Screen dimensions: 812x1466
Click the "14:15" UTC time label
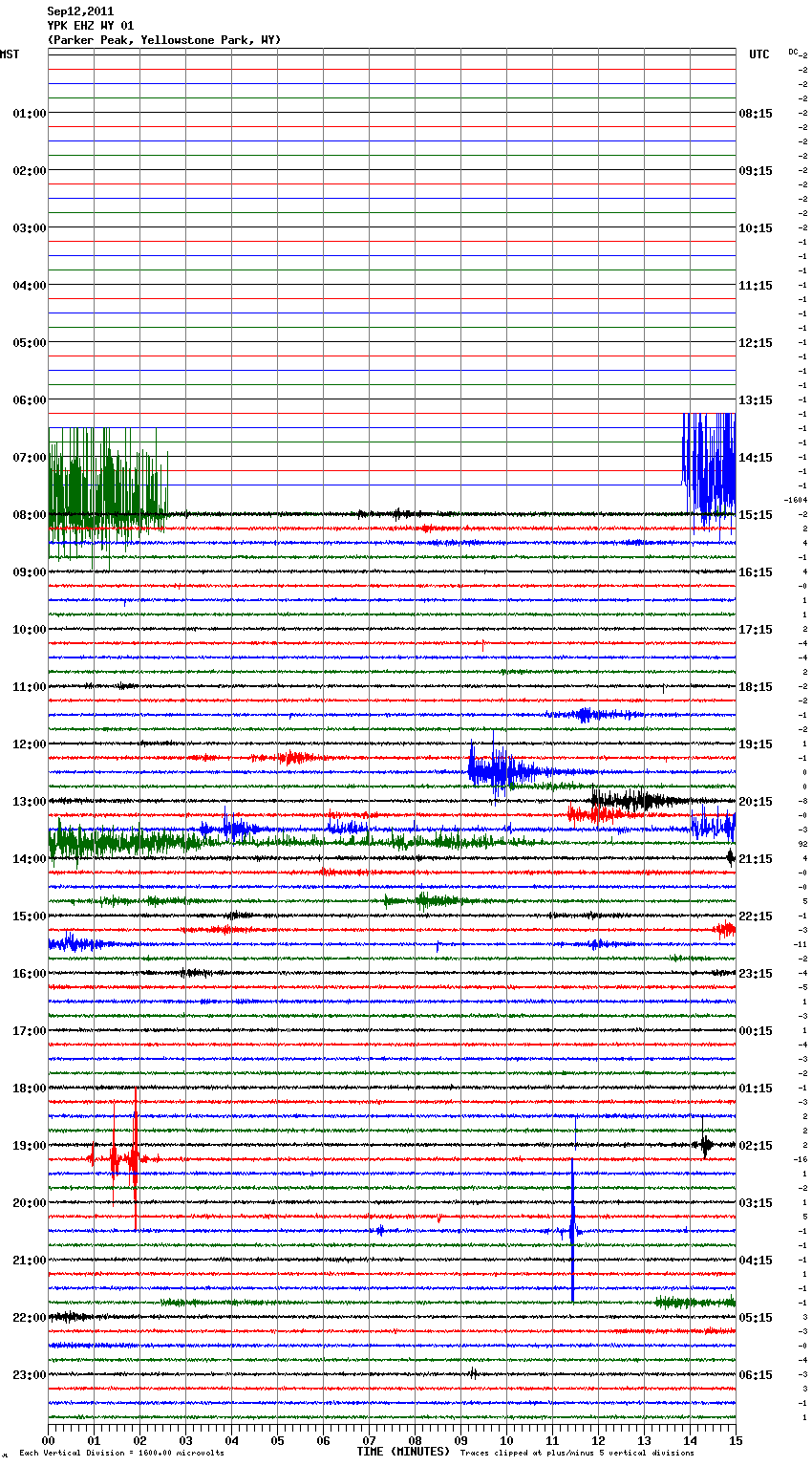coord(757,458)
